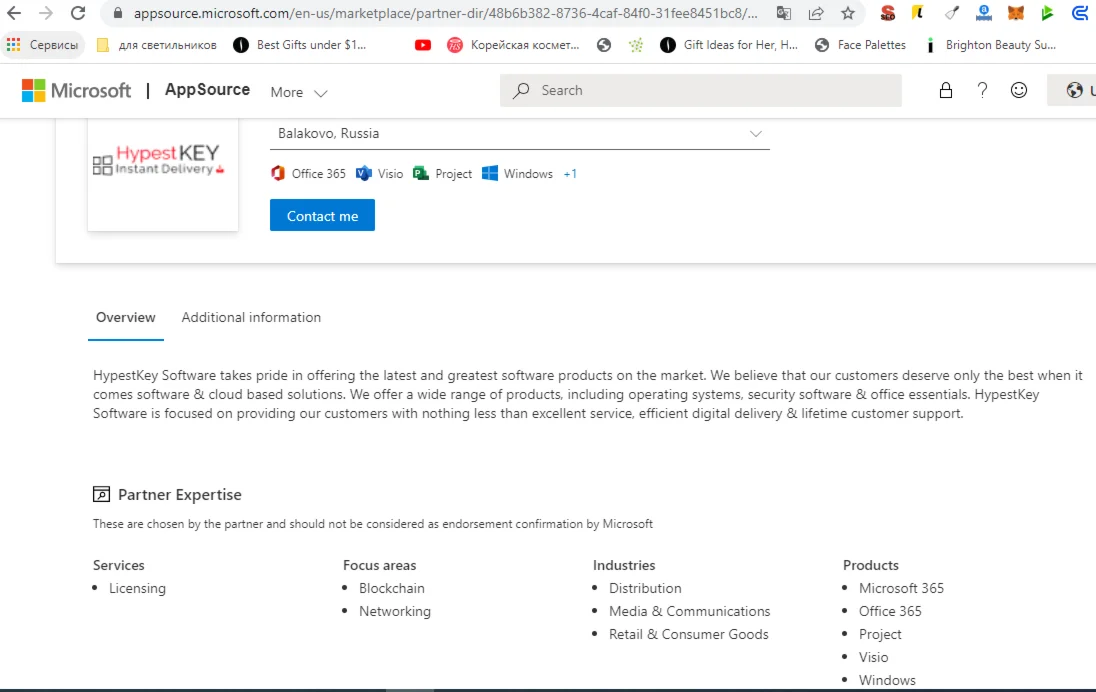
Task: Reload the page
Action: tap(78, 14)
